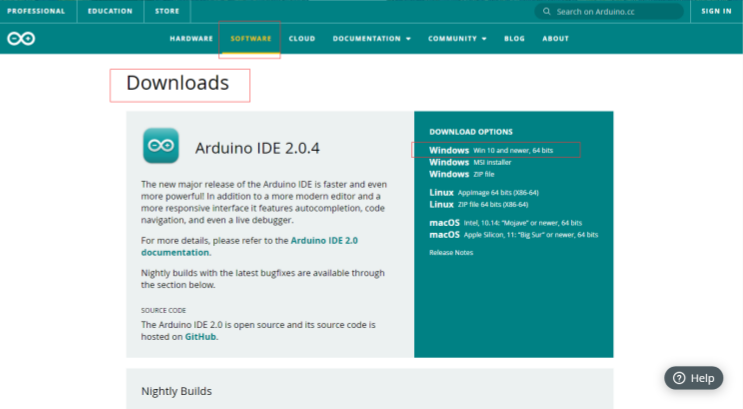This screenshot has height=409, width=743.
Task: Download the Windows ZIP file
Action: coord(462,174)
